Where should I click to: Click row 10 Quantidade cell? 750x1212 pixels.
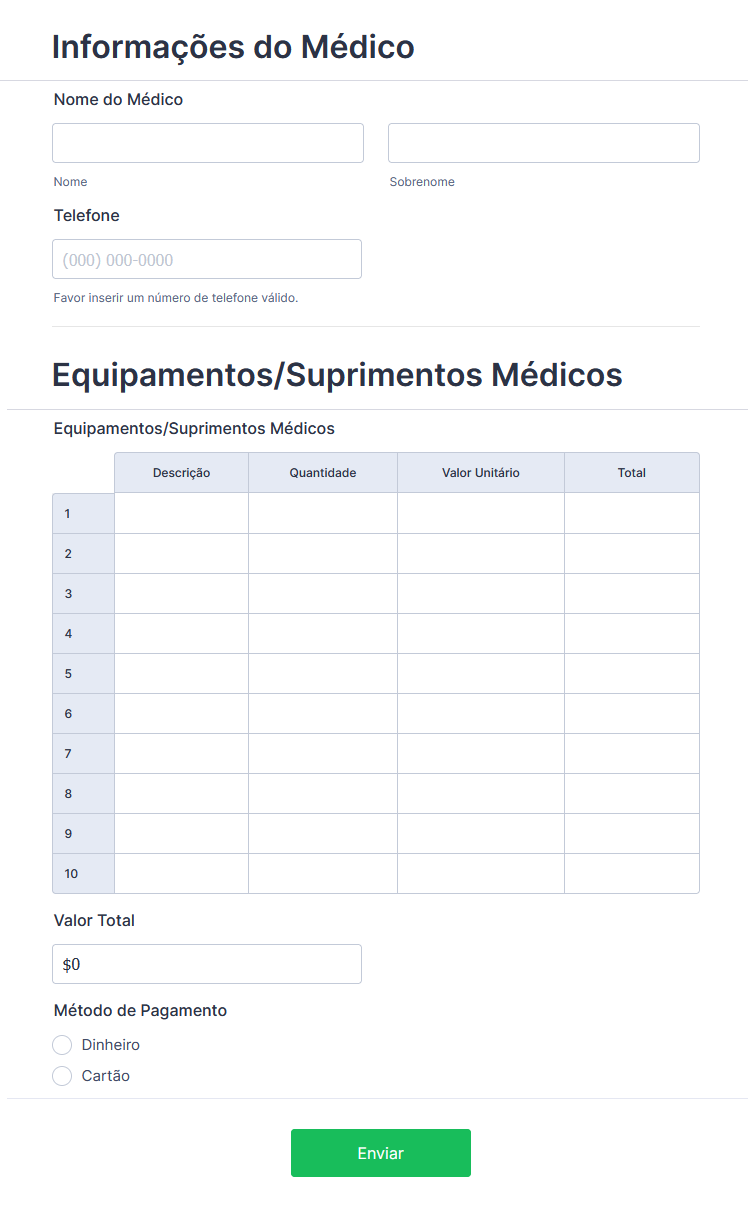click(x=322, y=873)
